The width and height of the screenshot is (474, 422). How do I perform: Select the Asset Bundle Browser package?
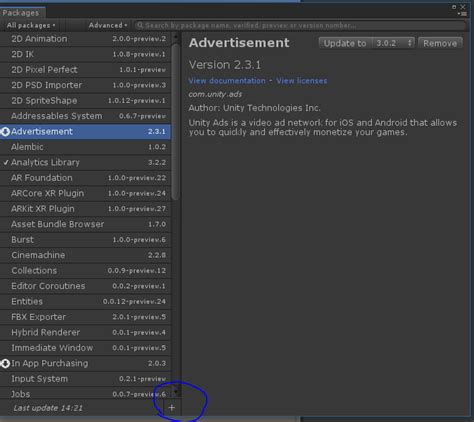click(85, 224)
